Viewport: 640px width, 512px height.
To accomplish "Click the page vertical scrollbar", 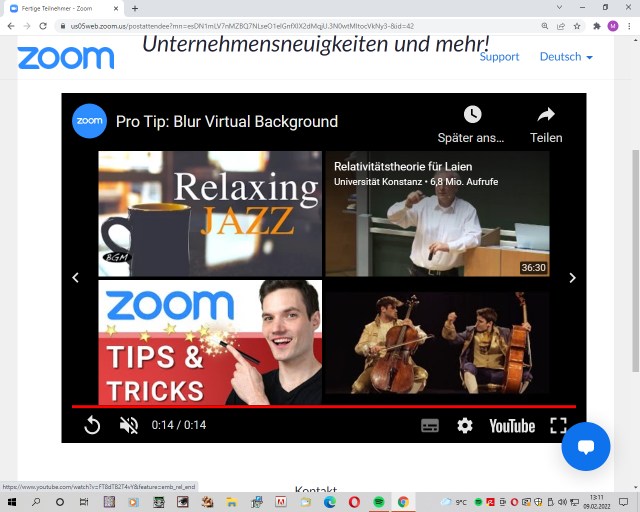I will tap(636, 260).
